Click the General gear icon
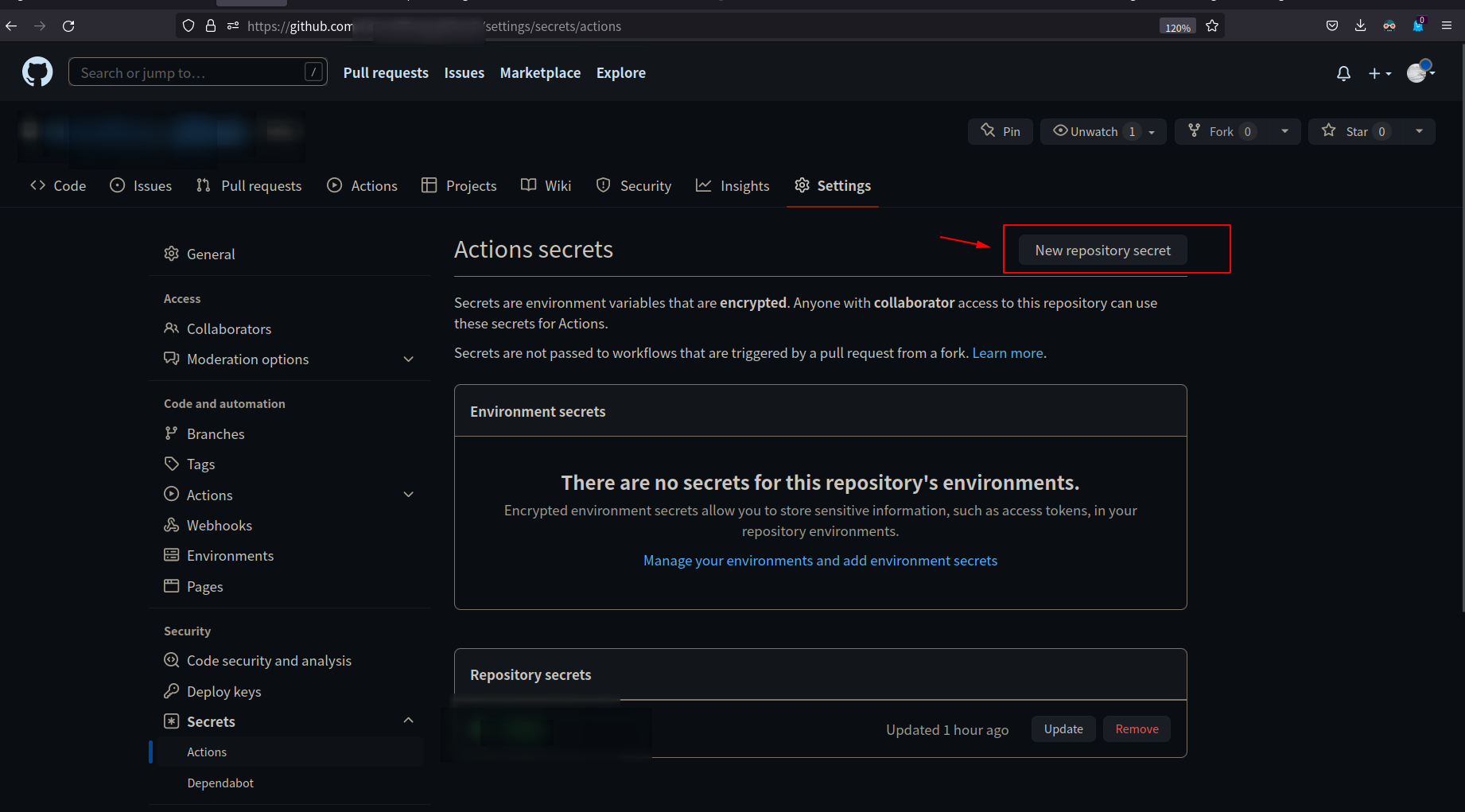Viewport: 1465px width, 812px height. (x=171, y=254)
